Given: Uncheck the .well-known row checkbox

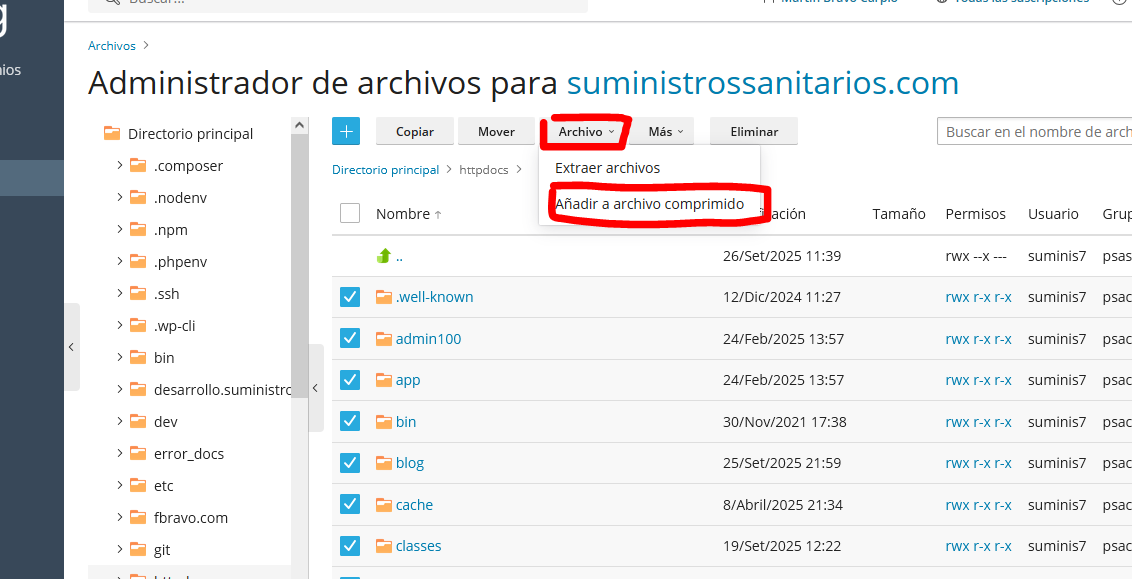Looking at the screenshot, I should point(349,296).
